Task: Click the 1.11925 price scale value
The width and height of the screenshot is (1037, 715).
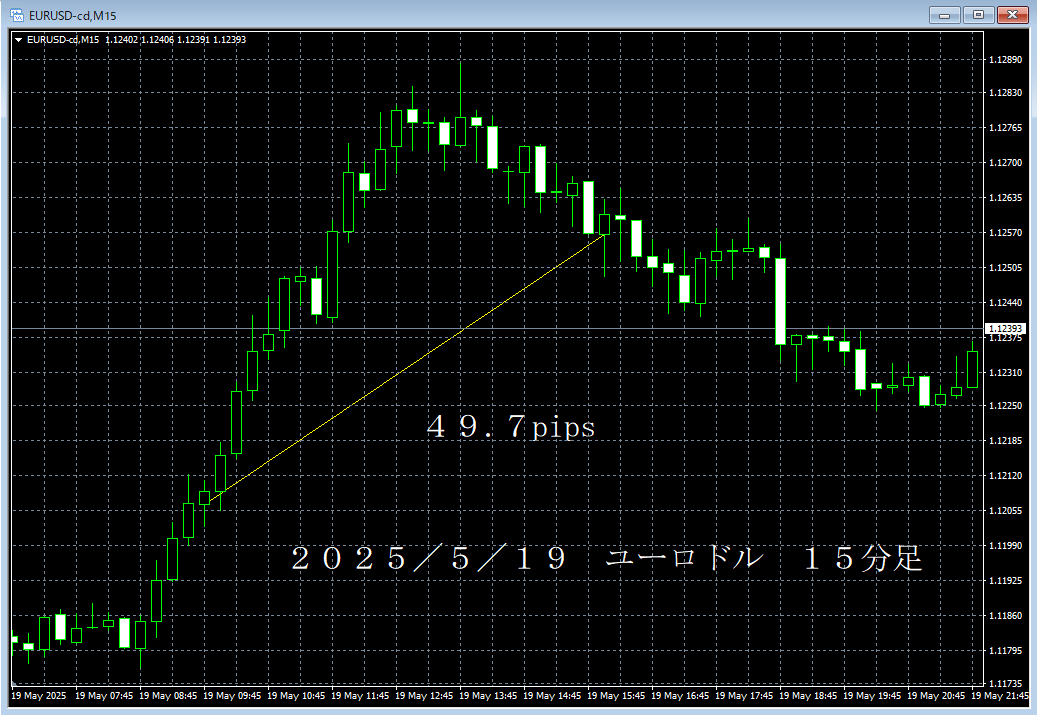Action: (1005, 581)
